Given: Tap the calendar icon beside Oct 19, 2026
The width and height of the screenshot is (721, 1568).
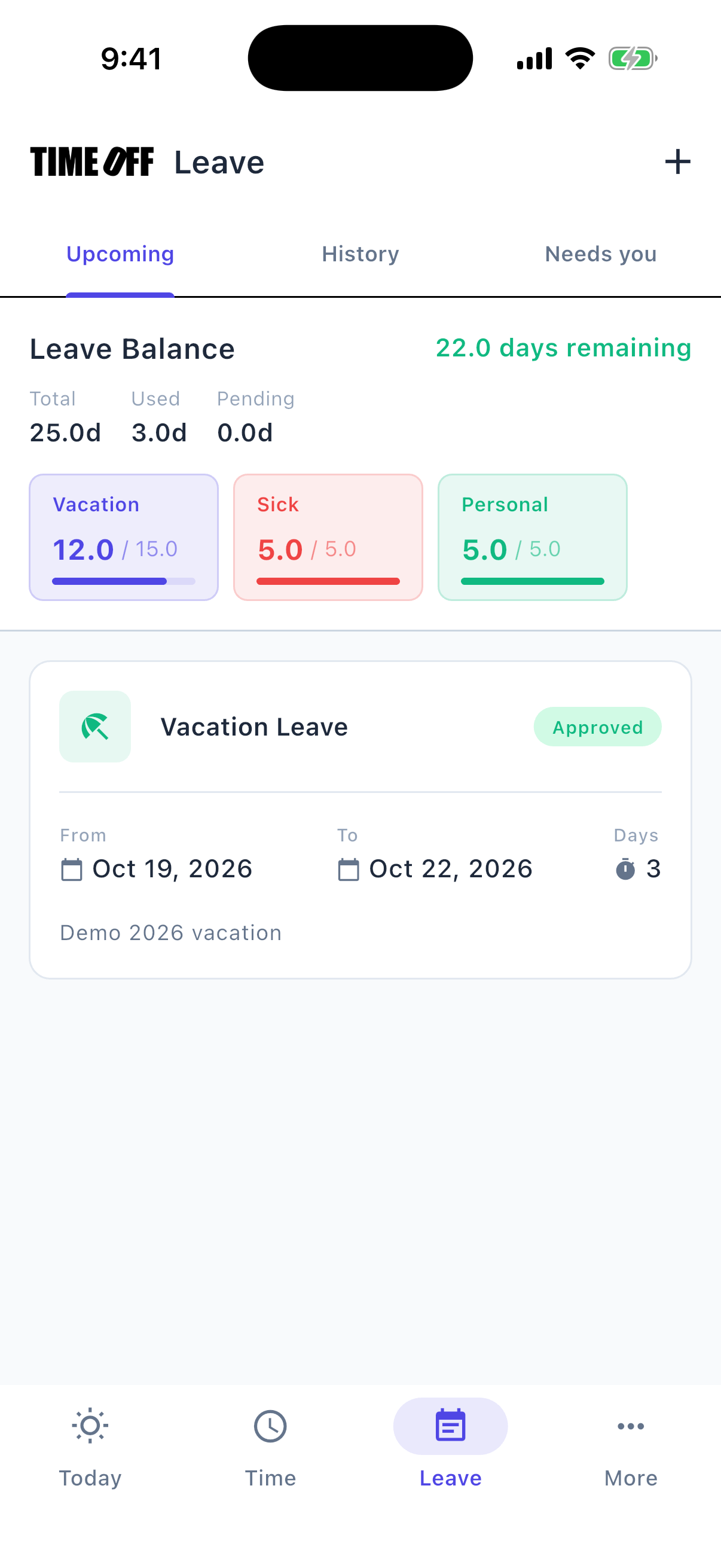Looking at the screenshot, I should click(71, 870).
